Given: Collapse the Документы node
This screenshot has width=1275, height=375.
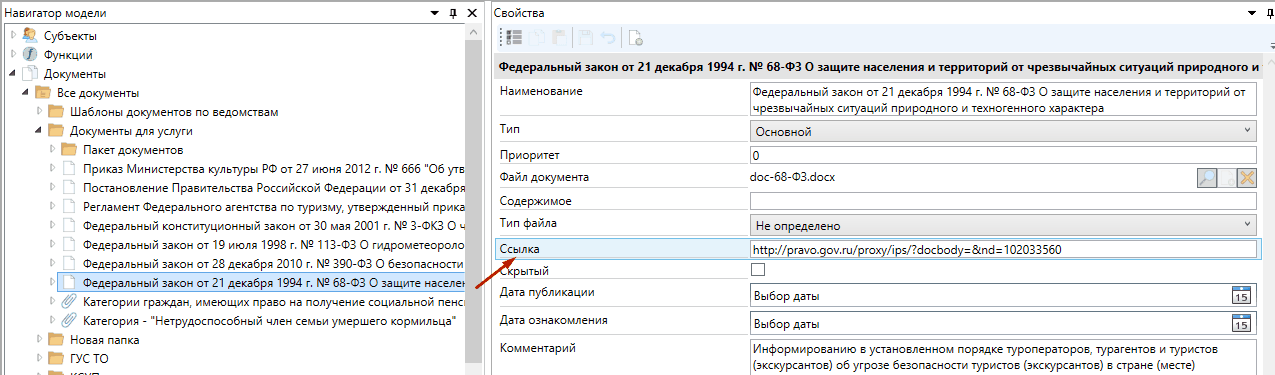Looking at the screenshot, I should [13, 74].
